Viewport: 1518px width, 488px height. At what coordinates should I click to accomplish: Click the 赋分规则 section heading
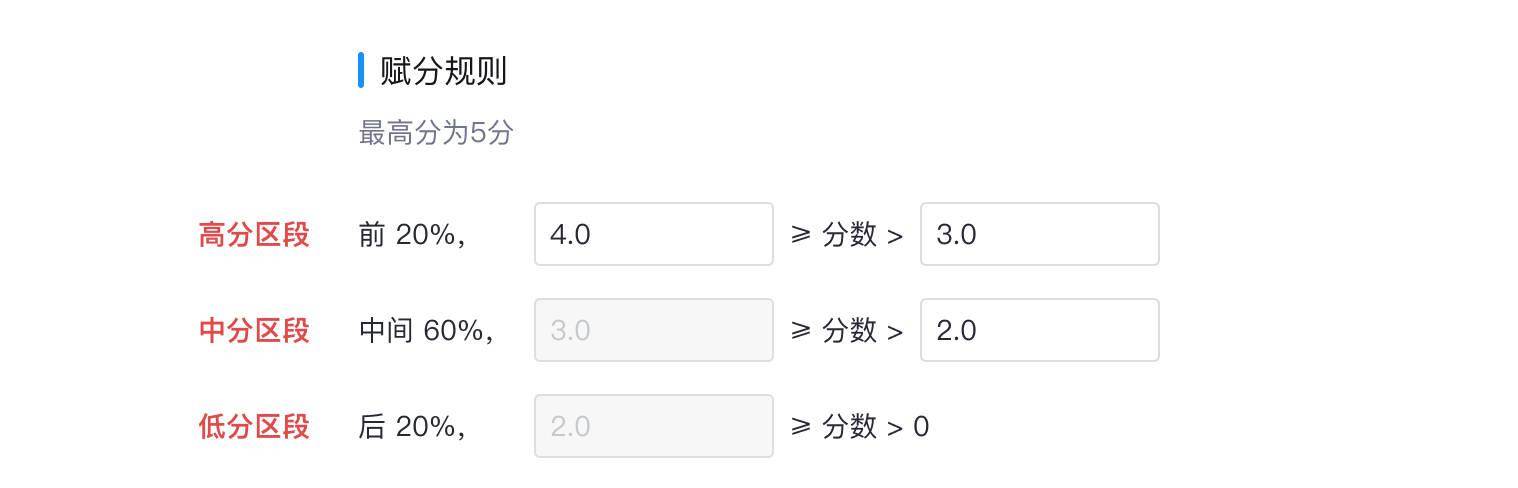pyautogui.click(x=443, y=71)
